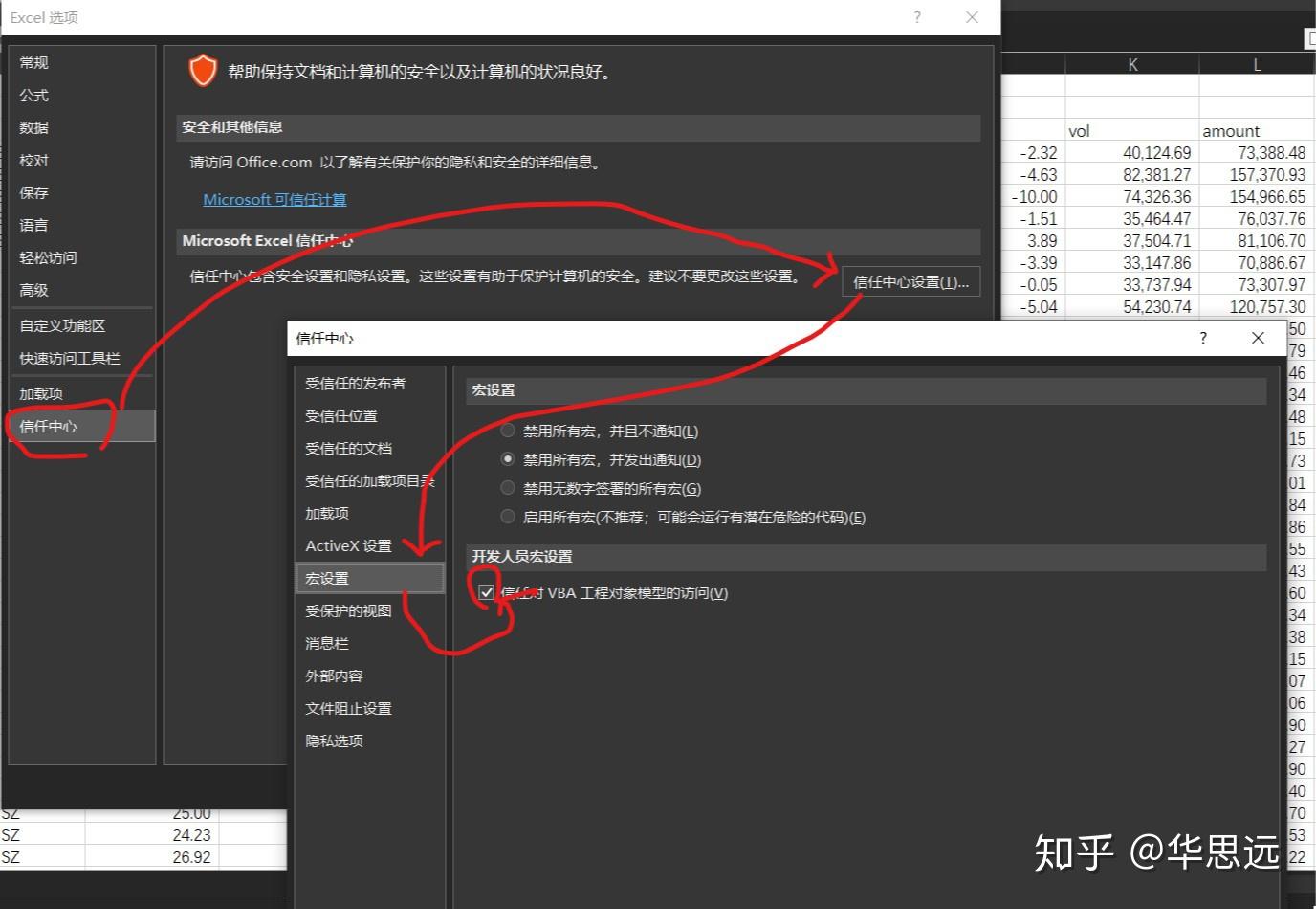This screenshot has width=1316, height=909.
Task: Switch to 常规 settings category
Action: point(33,62)
